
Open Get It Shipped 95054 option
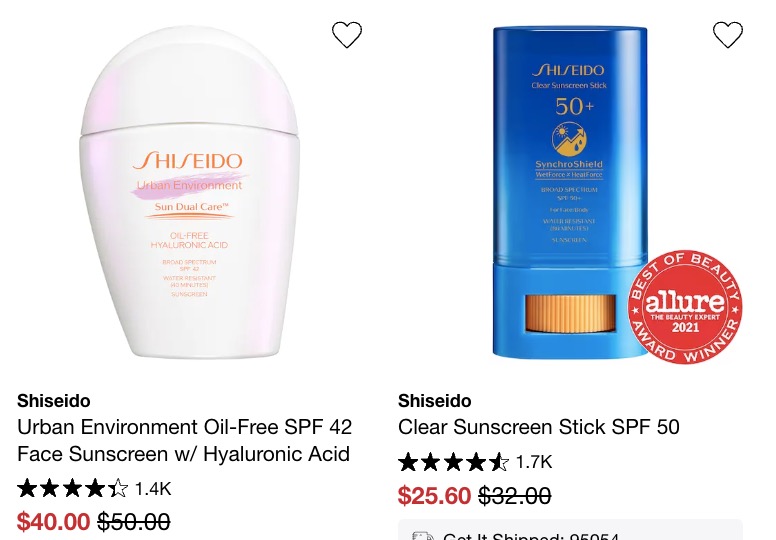570,531
